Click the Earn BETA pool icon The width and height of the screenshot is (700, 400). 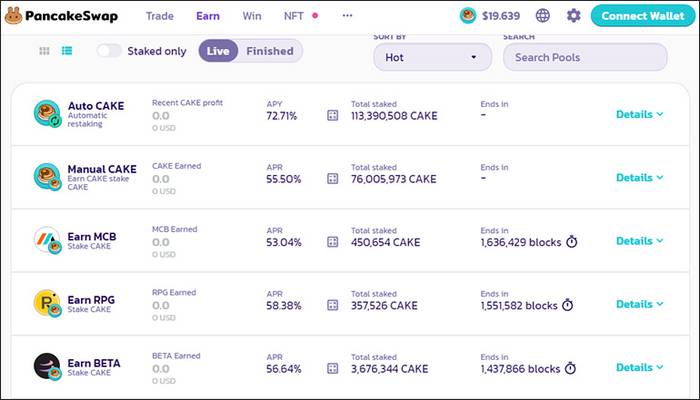47,367
